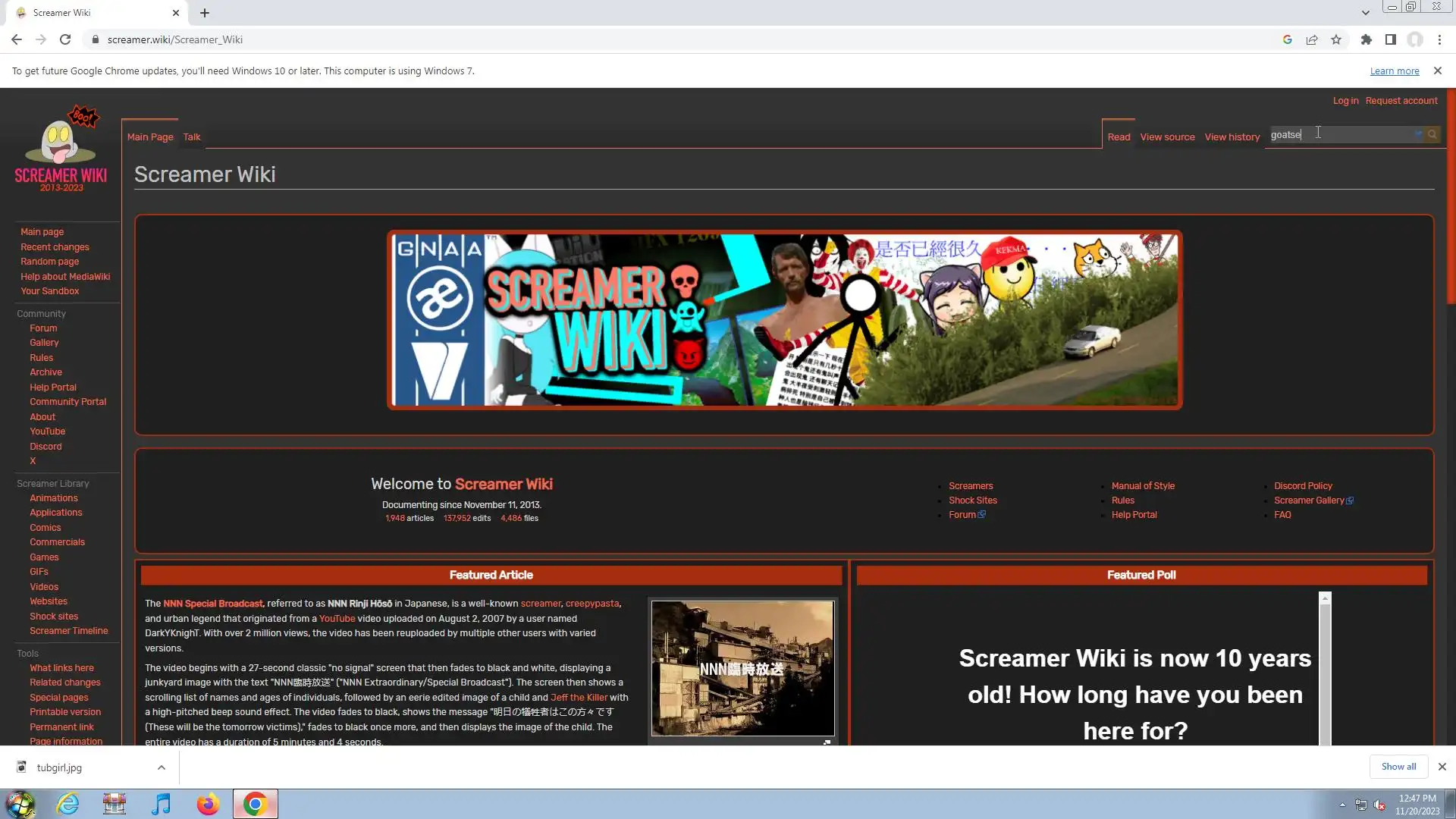Bookmark this page with star icon
This screenshot has width=1456, height=819.
click(x=1336, y=39)
